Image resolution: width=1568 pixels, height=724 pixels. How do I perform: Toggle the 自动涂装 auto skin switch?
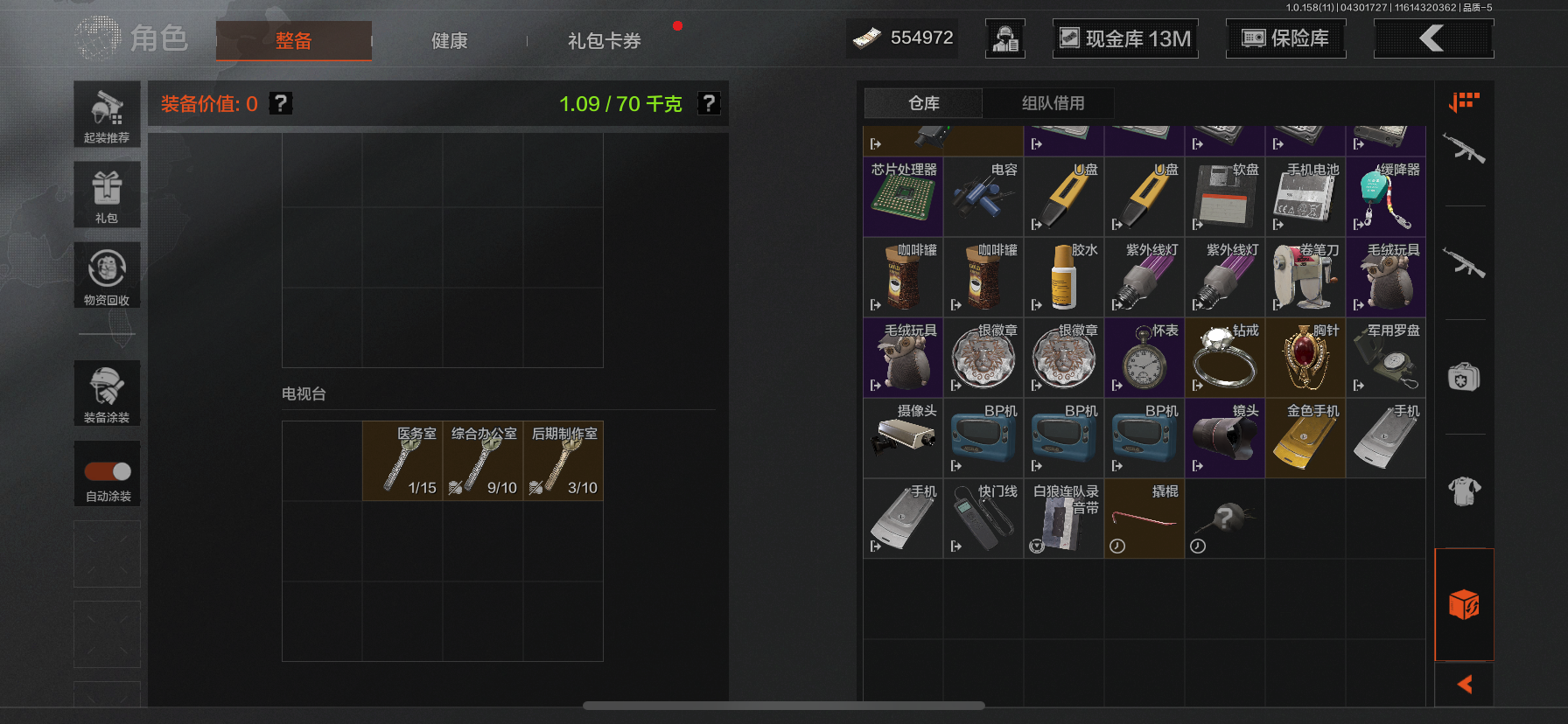pos(108,471)
